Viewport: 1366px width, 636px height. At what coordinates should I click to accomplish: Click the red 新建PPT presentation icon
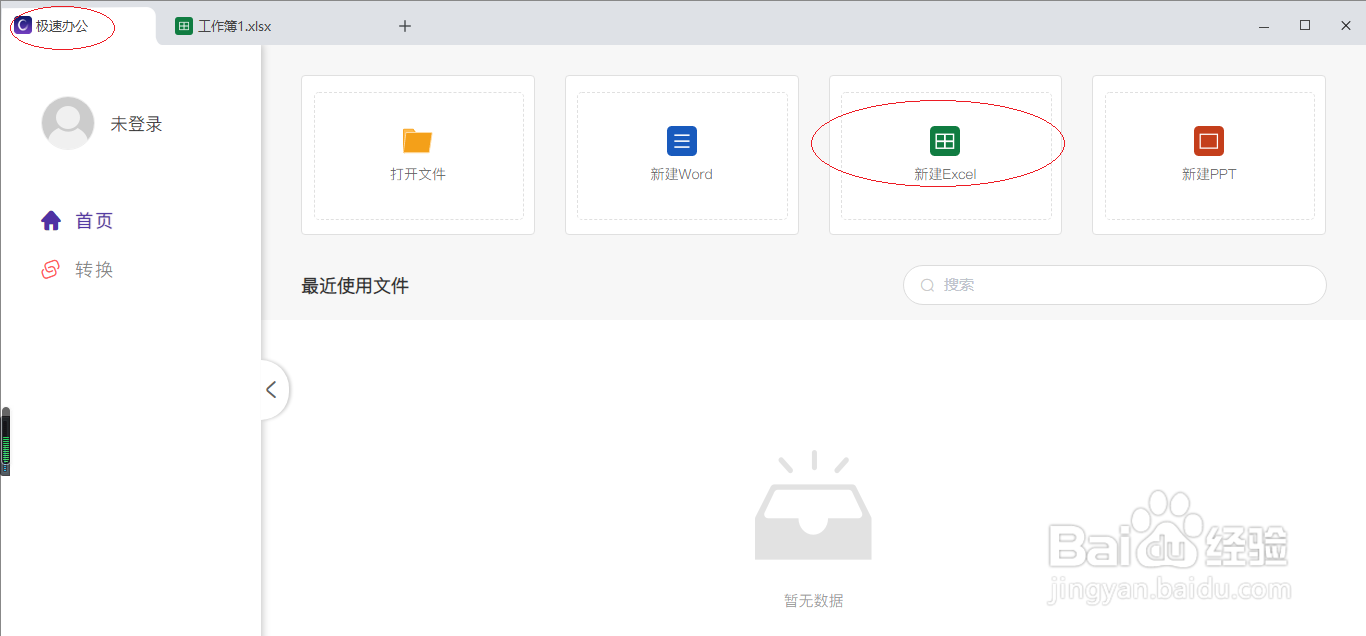[1208, 141]
